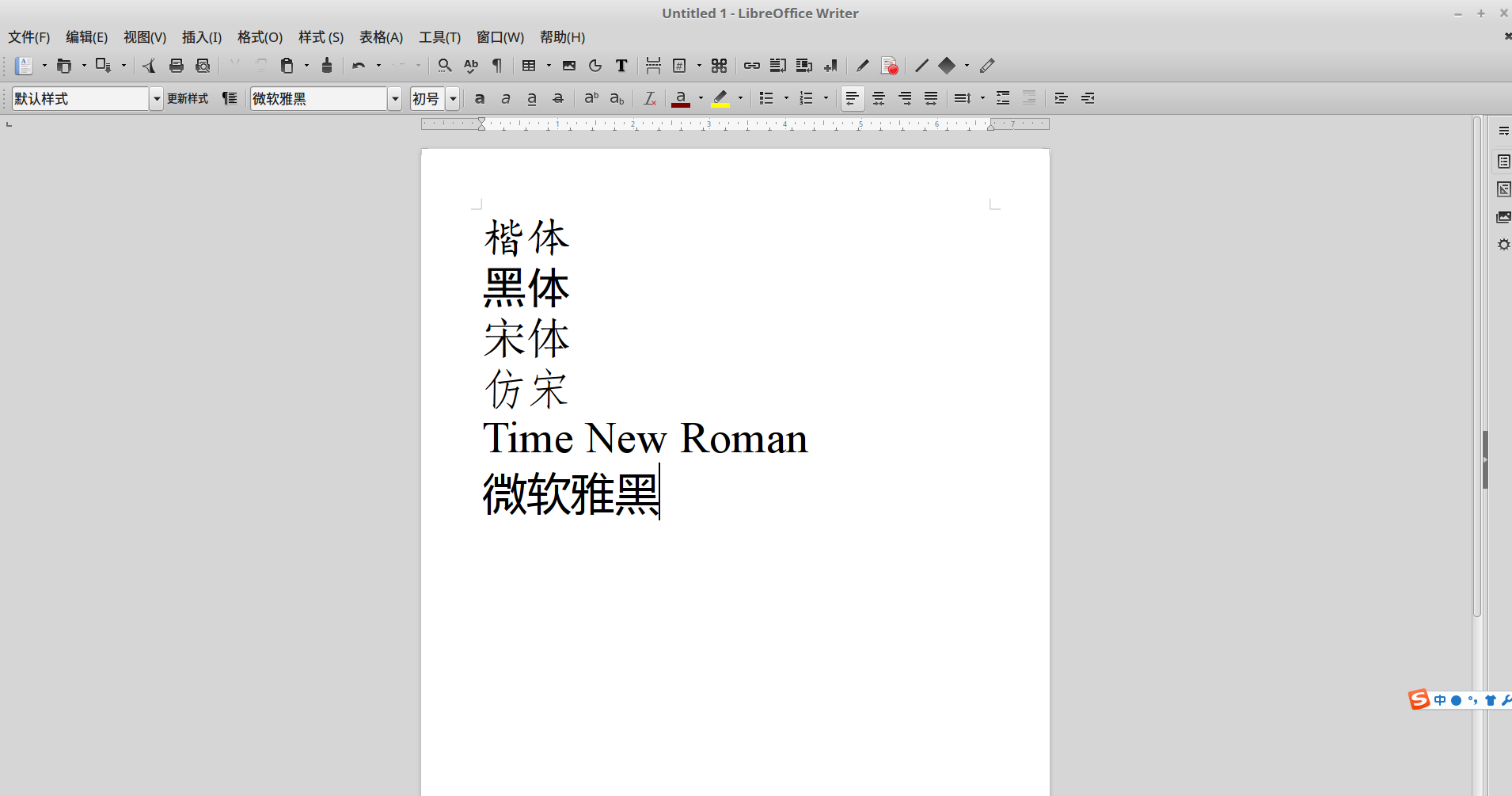This screenshot has height=796, width=1512.
Task: Insert a field using the # icon
Action: click(x=679, y=66)
